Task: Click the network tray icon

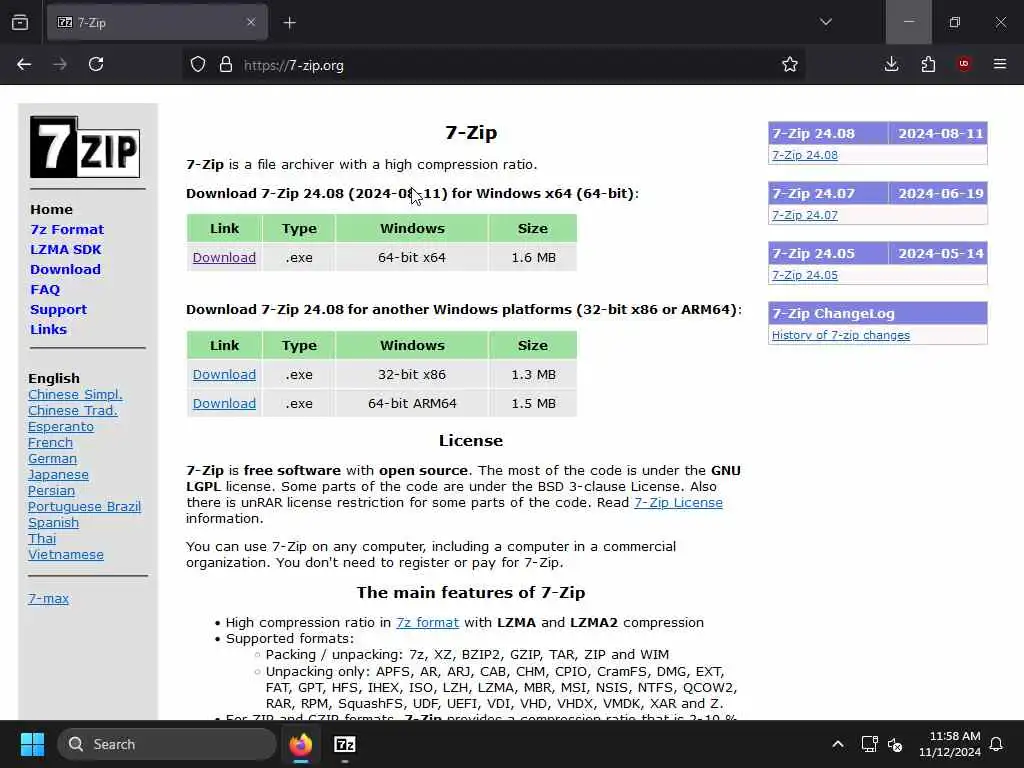Action: (869, 744)
